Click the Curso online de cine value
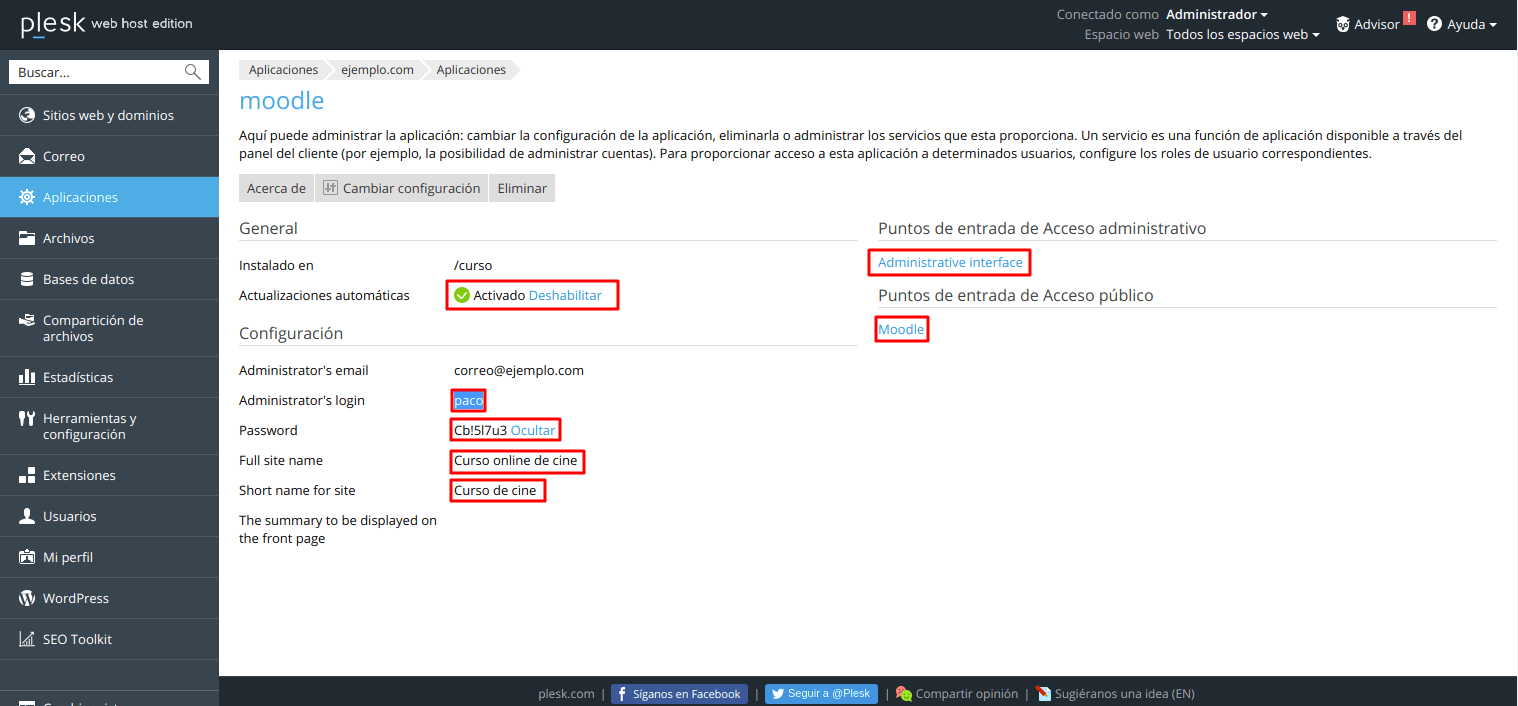 pos(516,461)
